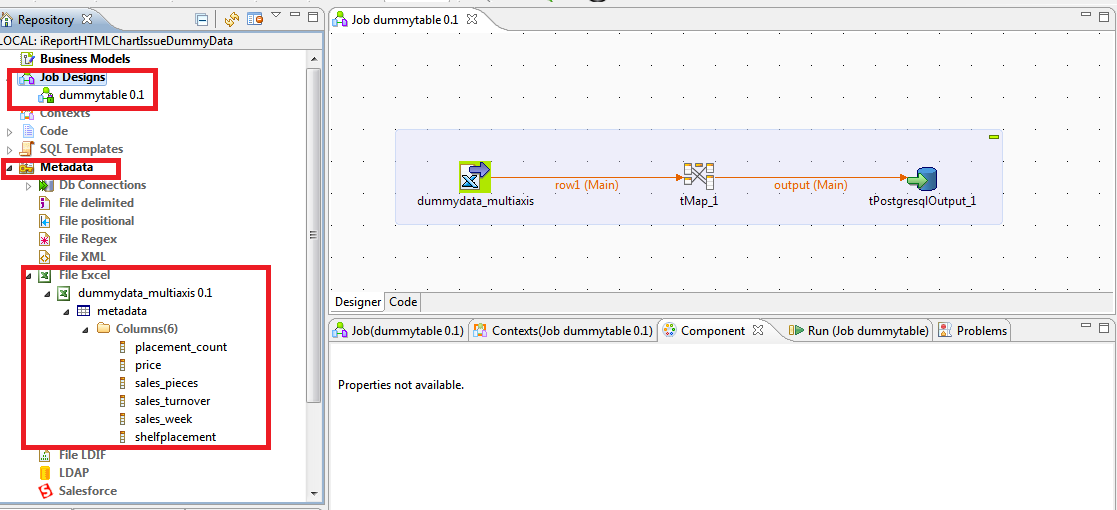Viewport: 1117px width, 510px height.
Task: Collapse dummydata_multiaxis 0.1 node
Action: pyautogui.click(x=47, y=293)
